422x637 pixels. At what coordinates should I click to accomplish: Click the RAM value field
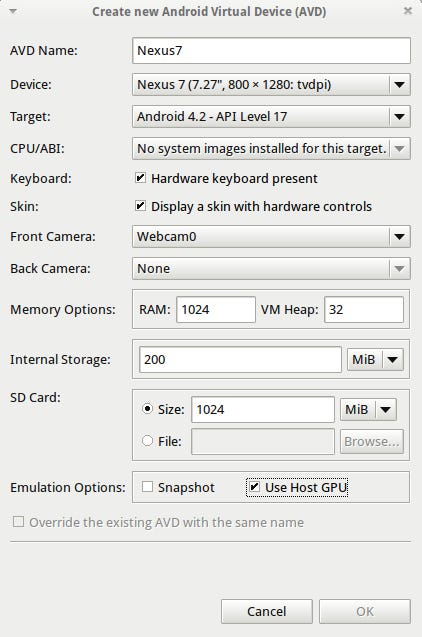(x=216, y=310)
